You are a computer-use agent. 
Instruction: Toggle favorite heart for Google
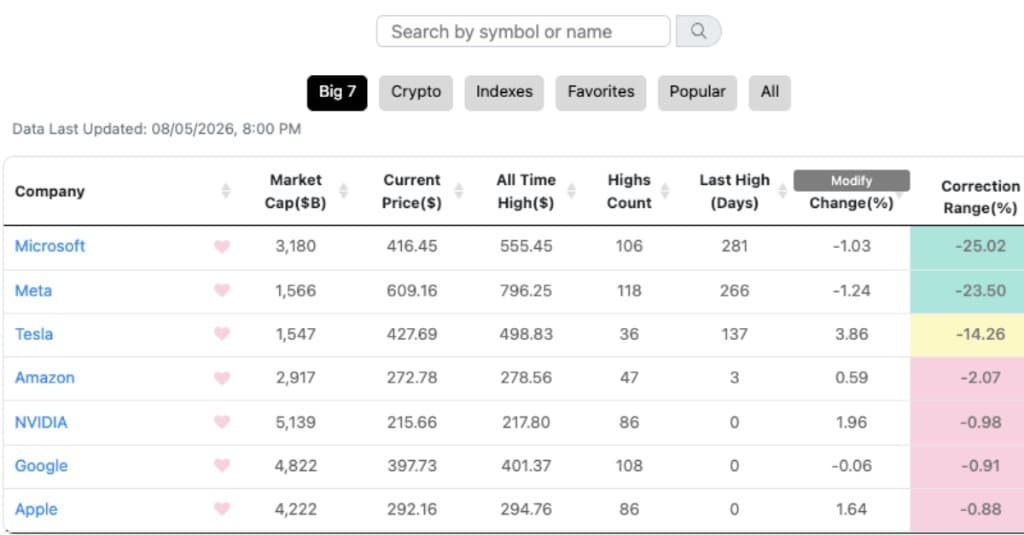(x=222, y=465)
